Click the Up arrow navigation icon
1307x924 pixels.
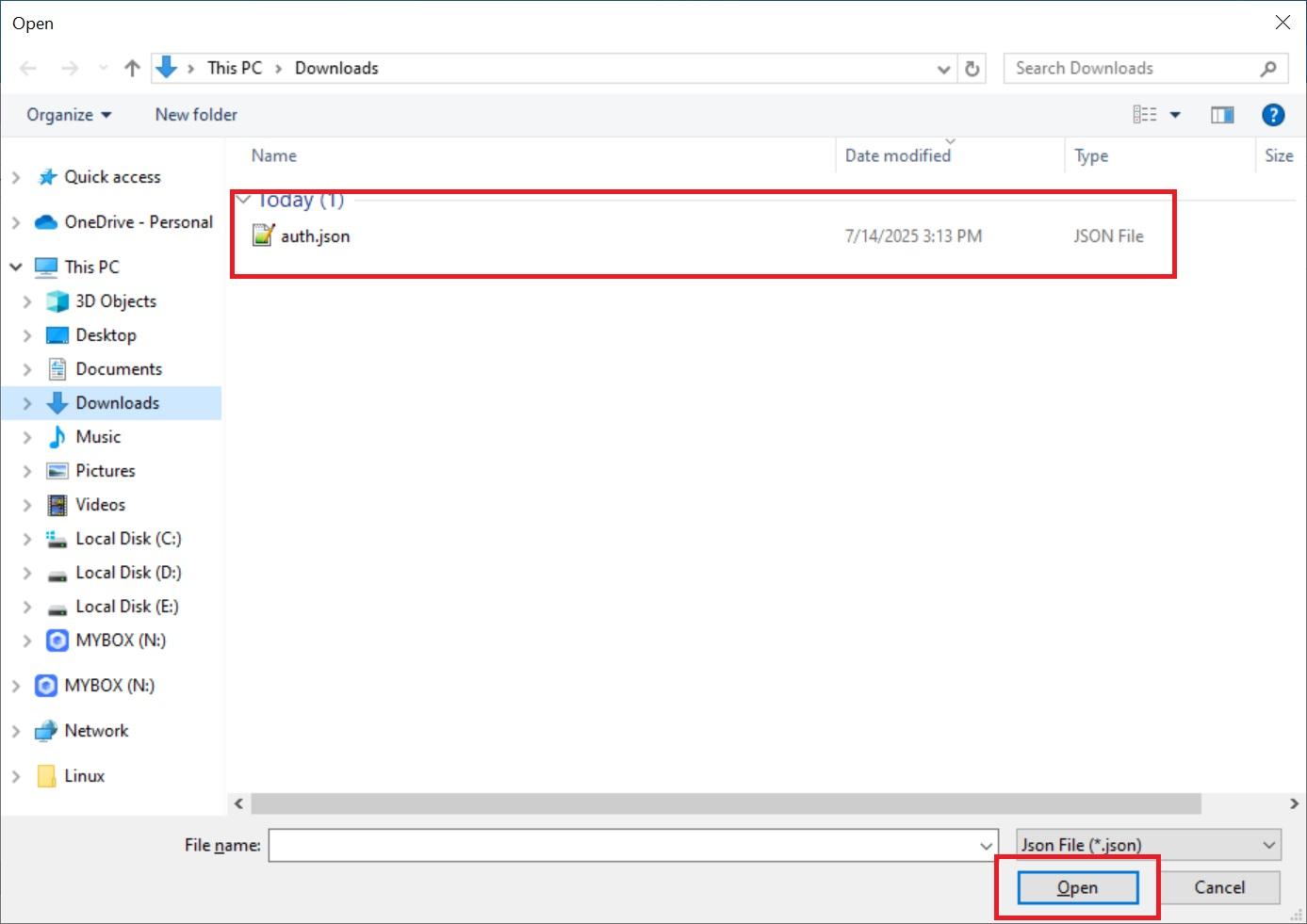click(x=132, y=68)
